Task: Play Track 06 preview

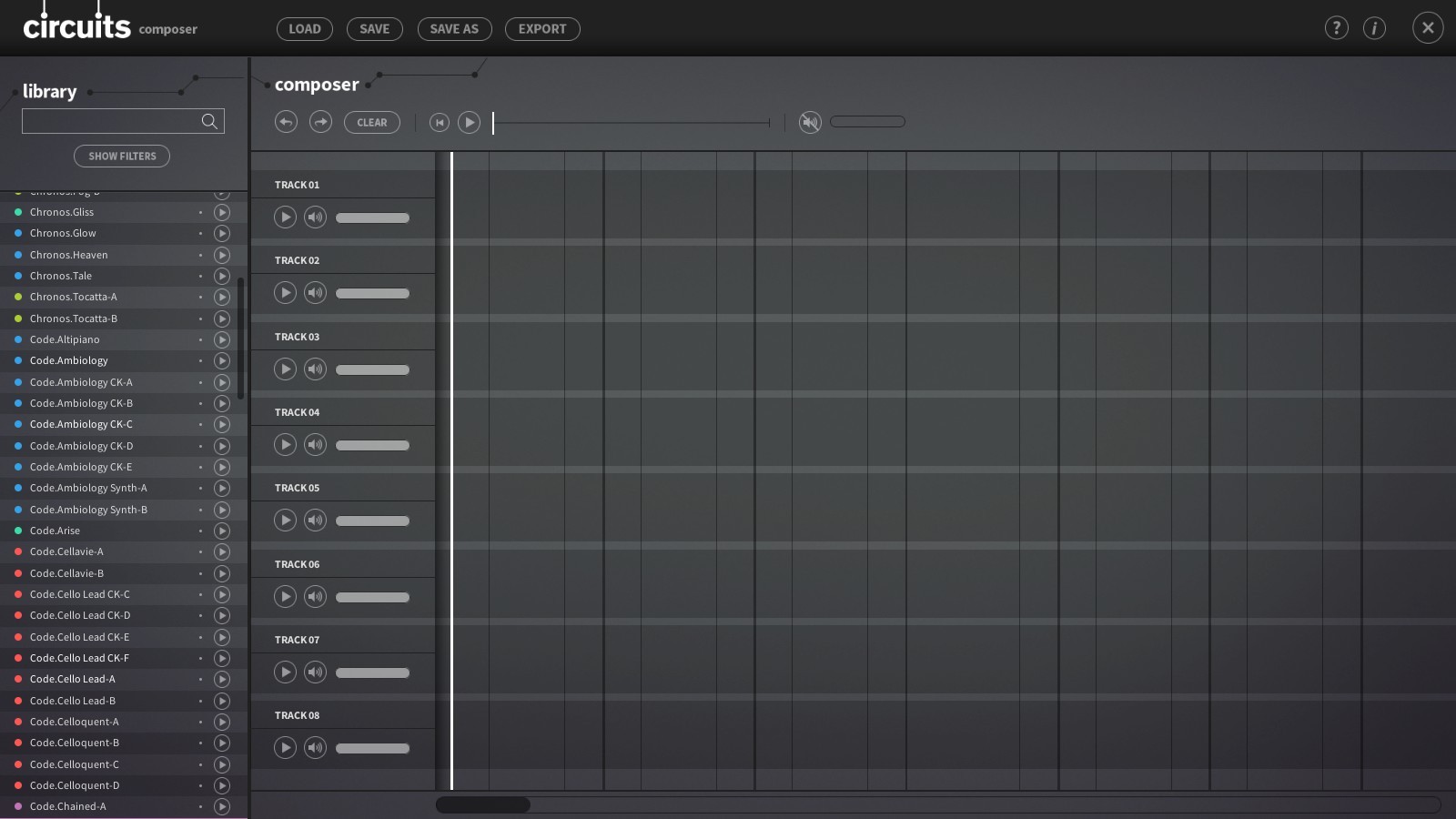Action: (x=285, y=597)
